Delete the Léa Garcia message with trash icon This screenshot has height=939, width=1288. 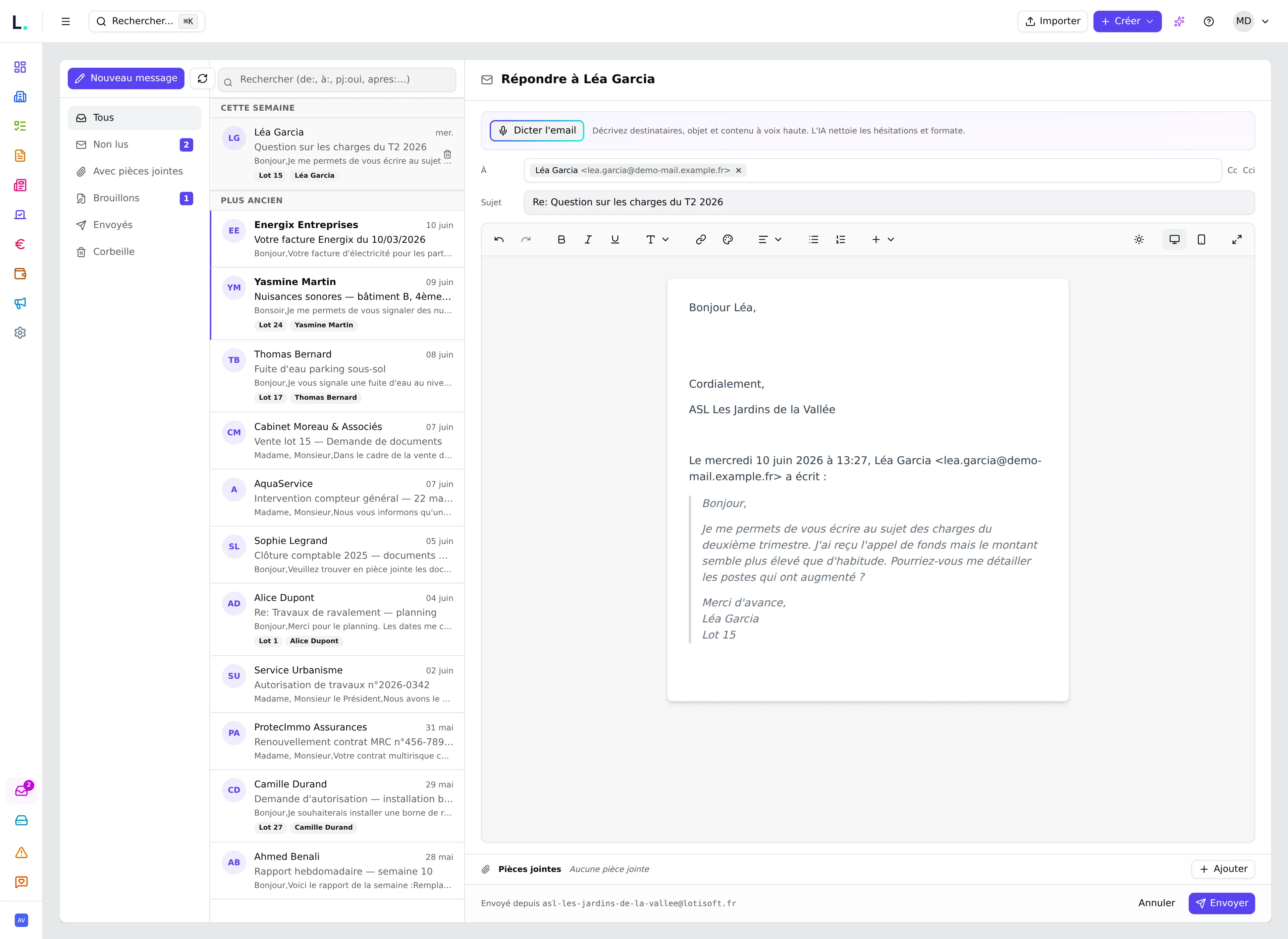pyautogui.click(x=447, y=155)
